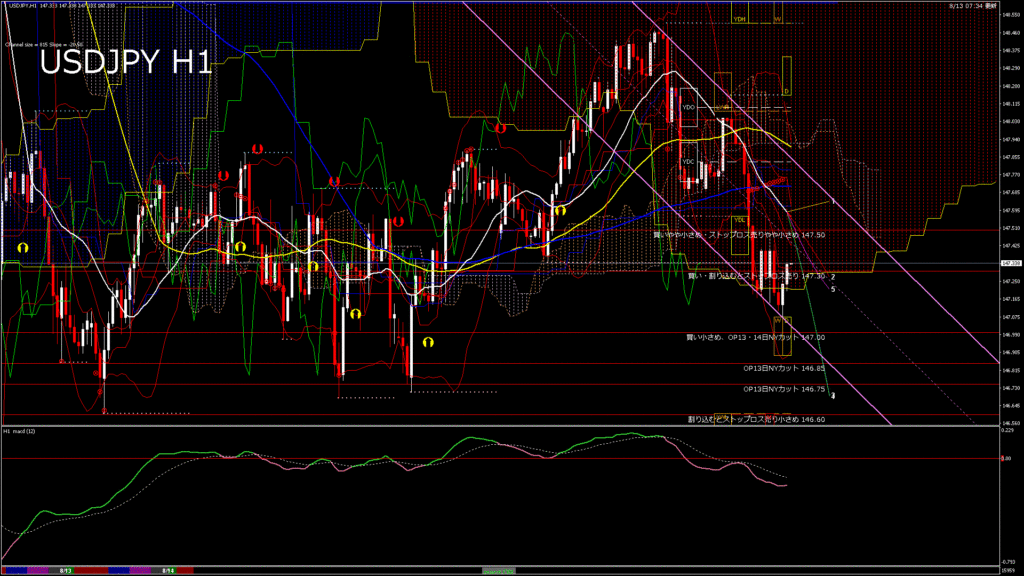Click the rightmost yellow horseshoe signal marker

tap(560, 211)
